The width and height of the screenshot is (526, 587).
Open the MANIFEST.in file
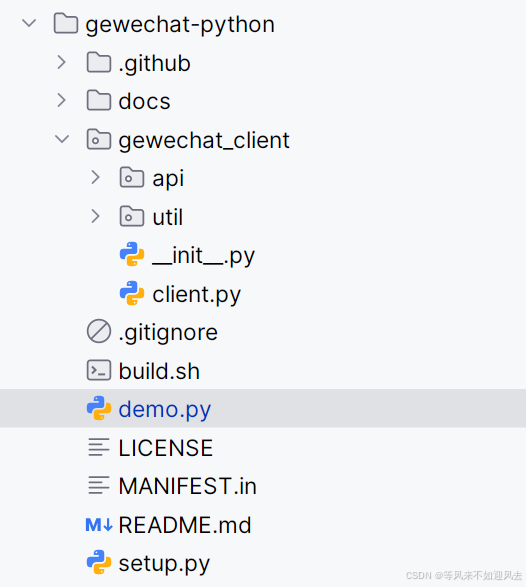point(188,486)
